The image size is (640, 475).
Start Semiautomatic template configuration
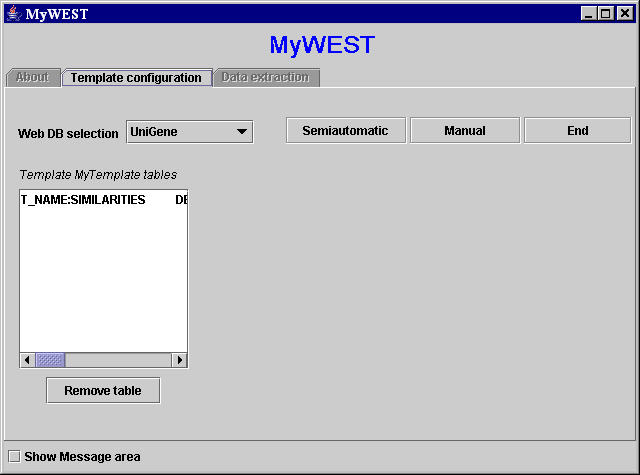346,131
